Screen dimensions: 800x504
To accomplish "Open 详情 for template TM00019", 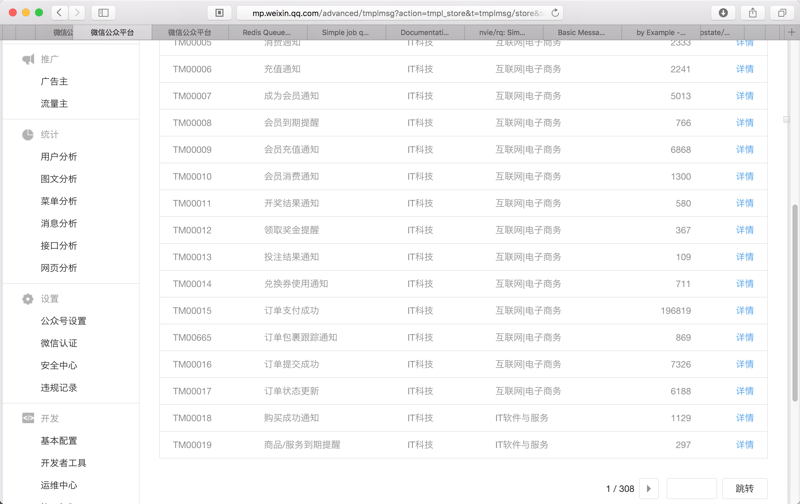I will coord(744,445).
